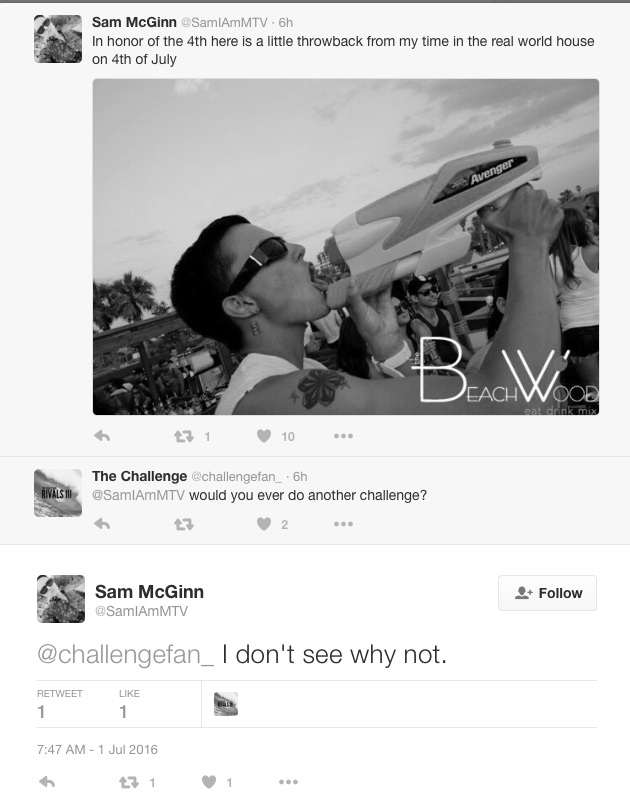
Task: Open the @challengefan_ mention in main tweet
Action: click(x=125, y=655)
